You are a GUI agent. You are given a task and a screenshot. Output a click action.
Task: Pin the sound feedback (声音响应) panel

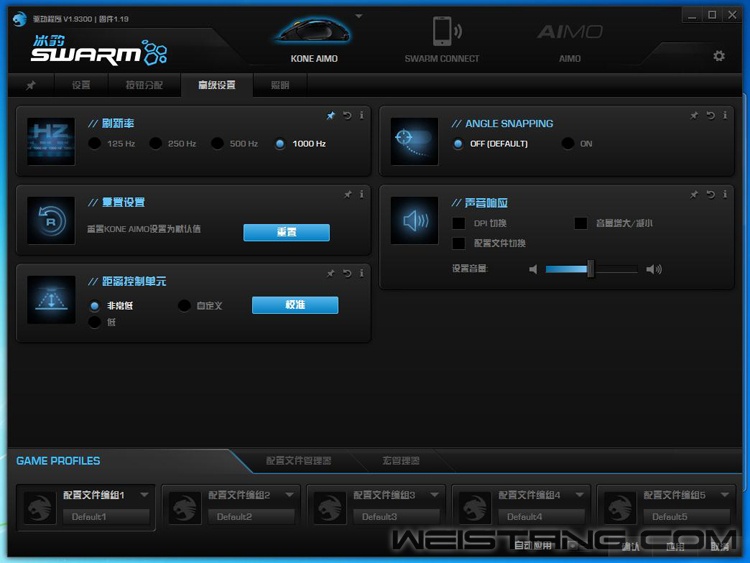(694, 194)
